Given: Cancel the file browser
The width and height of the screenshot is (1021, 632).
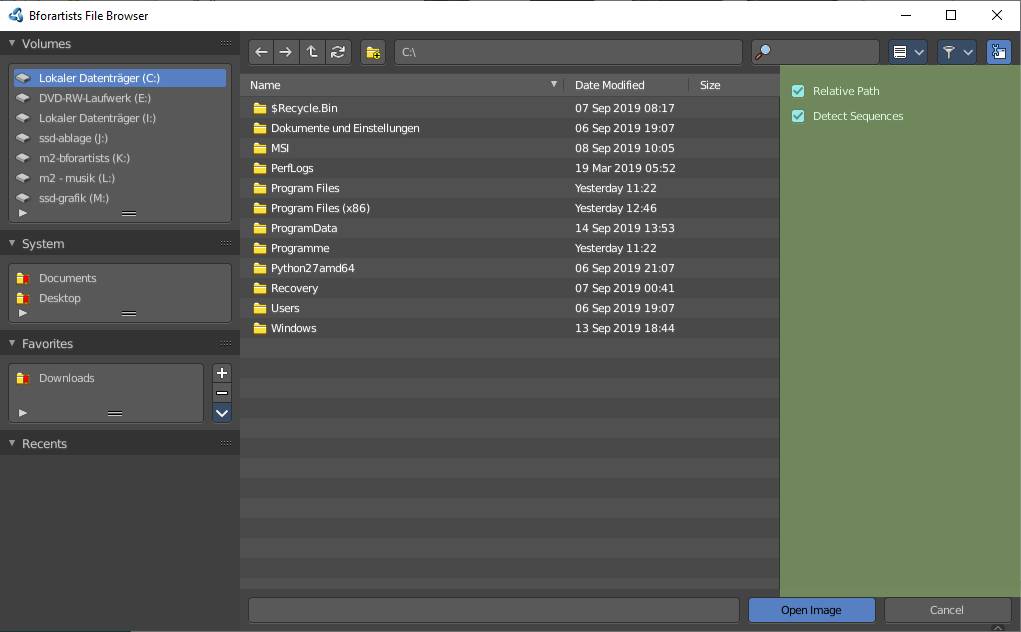Looking at the screenshot, I should (x=947, y=610).
